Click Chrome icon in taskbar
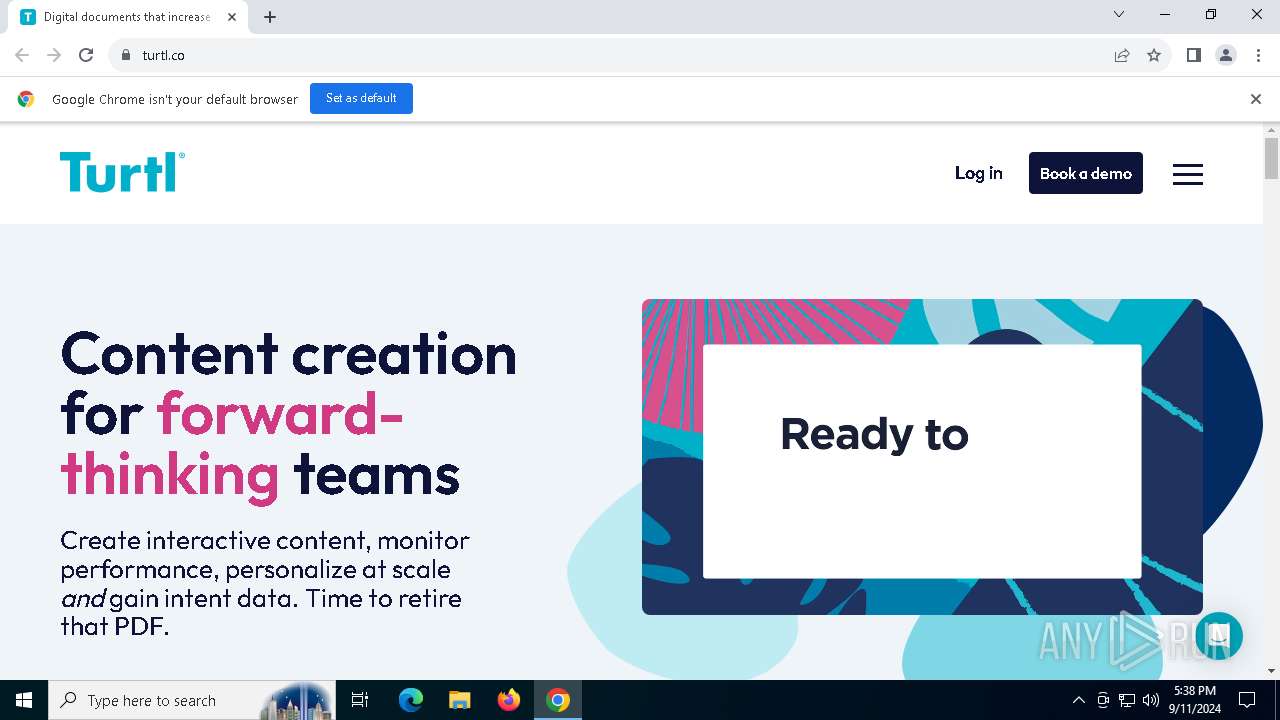Image resolution: width=1280 pixels, height=720 pixels. [x=558, y=700]
